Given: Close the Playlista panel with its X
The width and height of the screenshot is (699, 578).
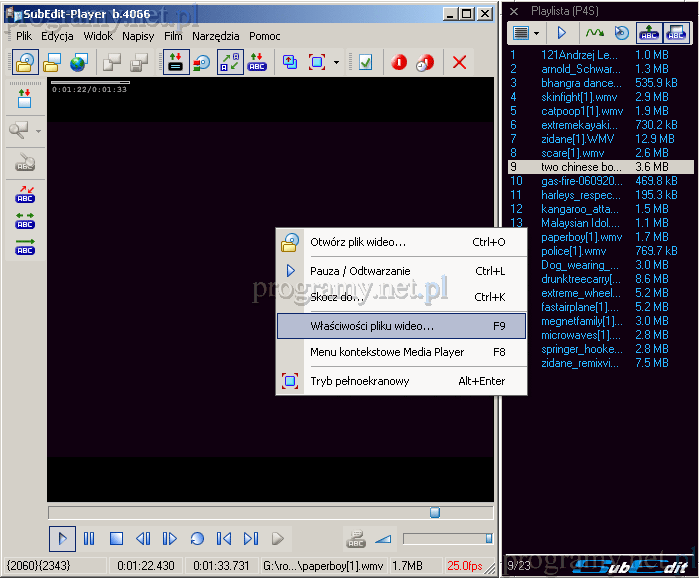Looking at the screenshot, I should point(514,11).
